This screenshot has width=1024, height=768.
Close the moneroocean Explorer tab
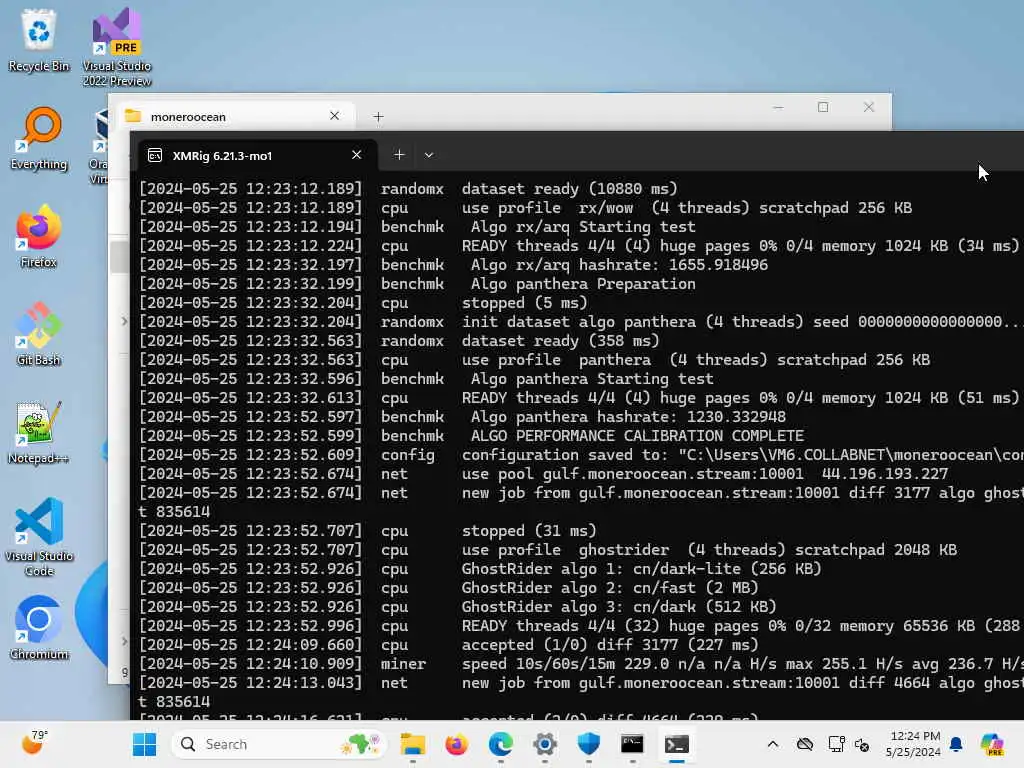coord(334,116)
